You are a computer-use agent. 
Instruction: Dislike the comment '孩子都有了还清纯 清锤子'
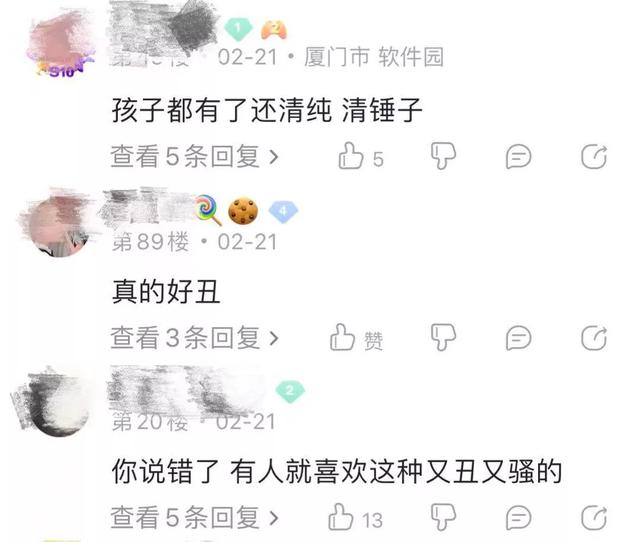443,155
